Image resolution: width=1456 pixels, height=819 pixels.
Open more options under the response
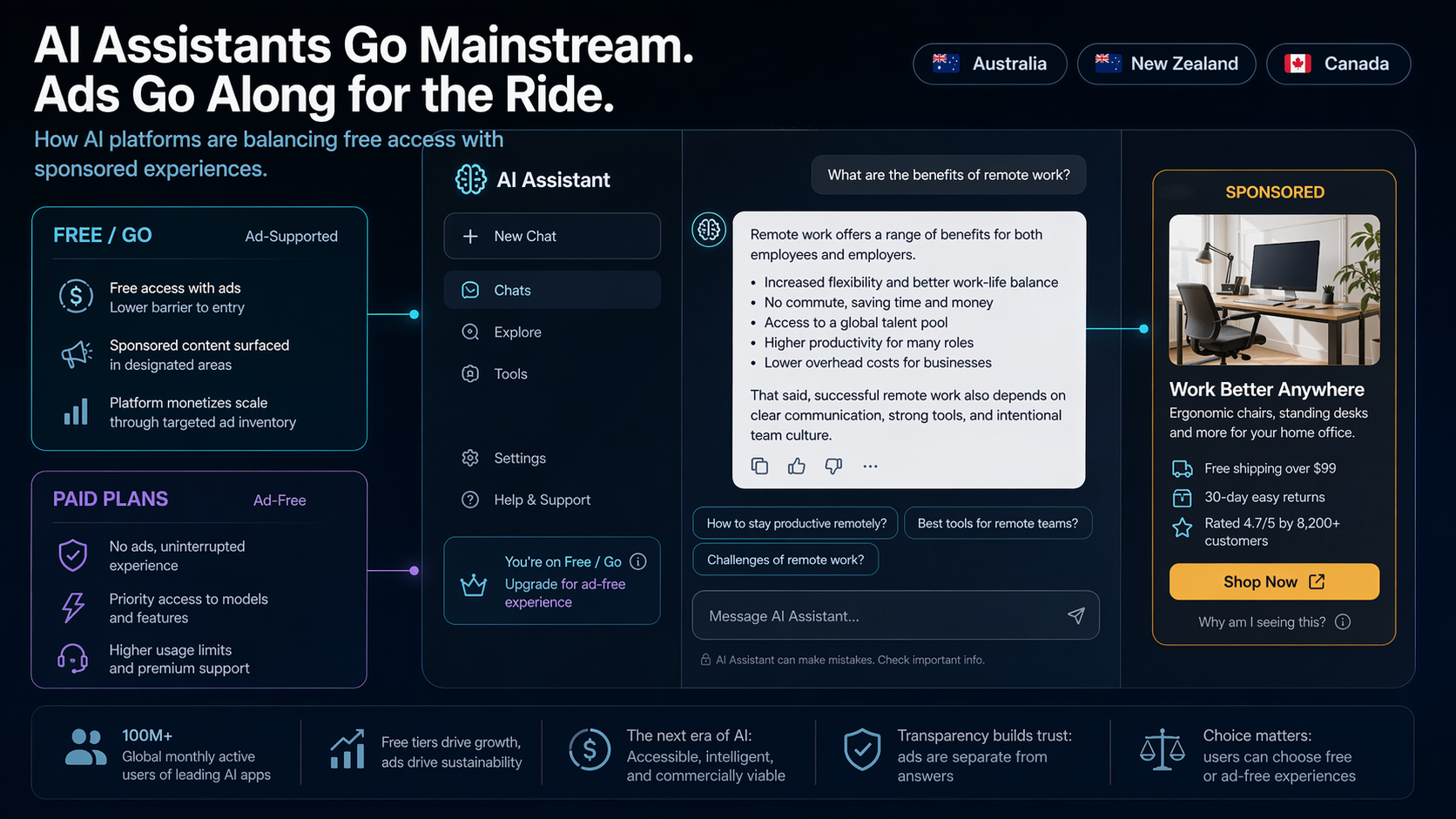coord(870,467)
